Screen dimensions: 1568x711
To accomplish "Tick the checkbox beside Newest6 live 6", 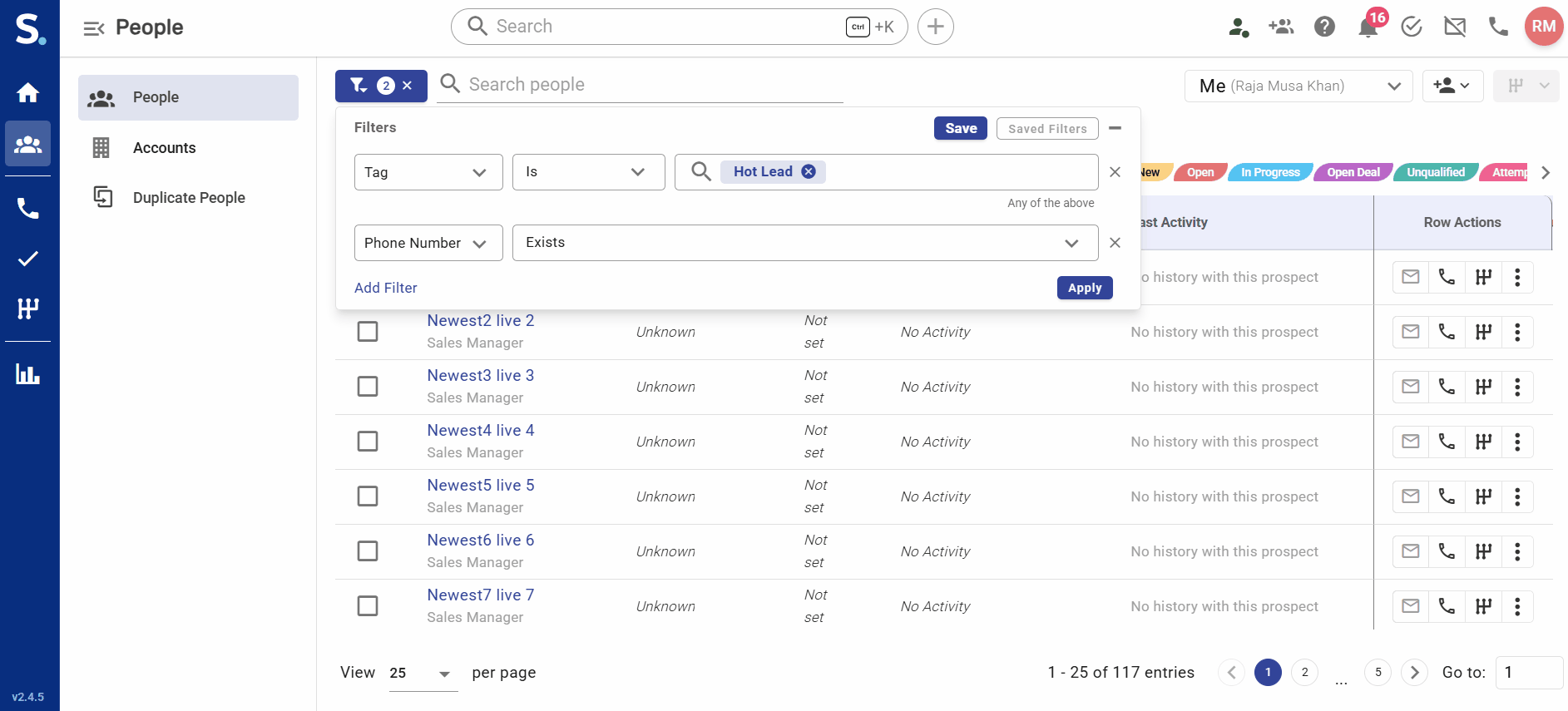I will (x=368, y=551).
